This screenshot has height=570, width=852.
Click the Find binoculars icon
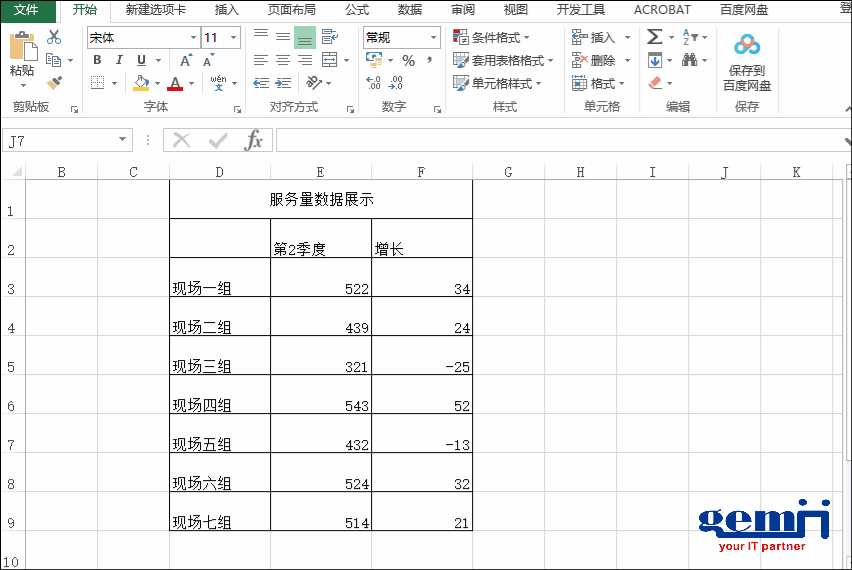point(690,60)
